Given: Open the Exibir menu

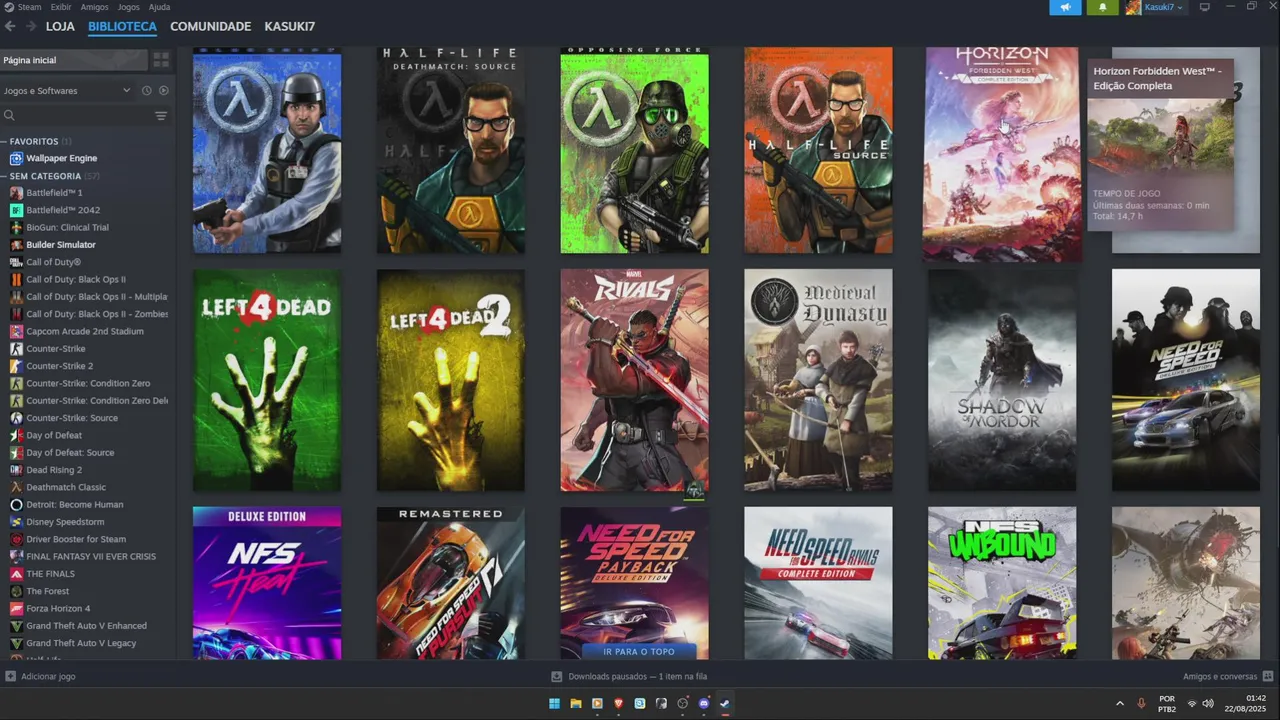Looking at the screenshot, I should coord(60,7).
